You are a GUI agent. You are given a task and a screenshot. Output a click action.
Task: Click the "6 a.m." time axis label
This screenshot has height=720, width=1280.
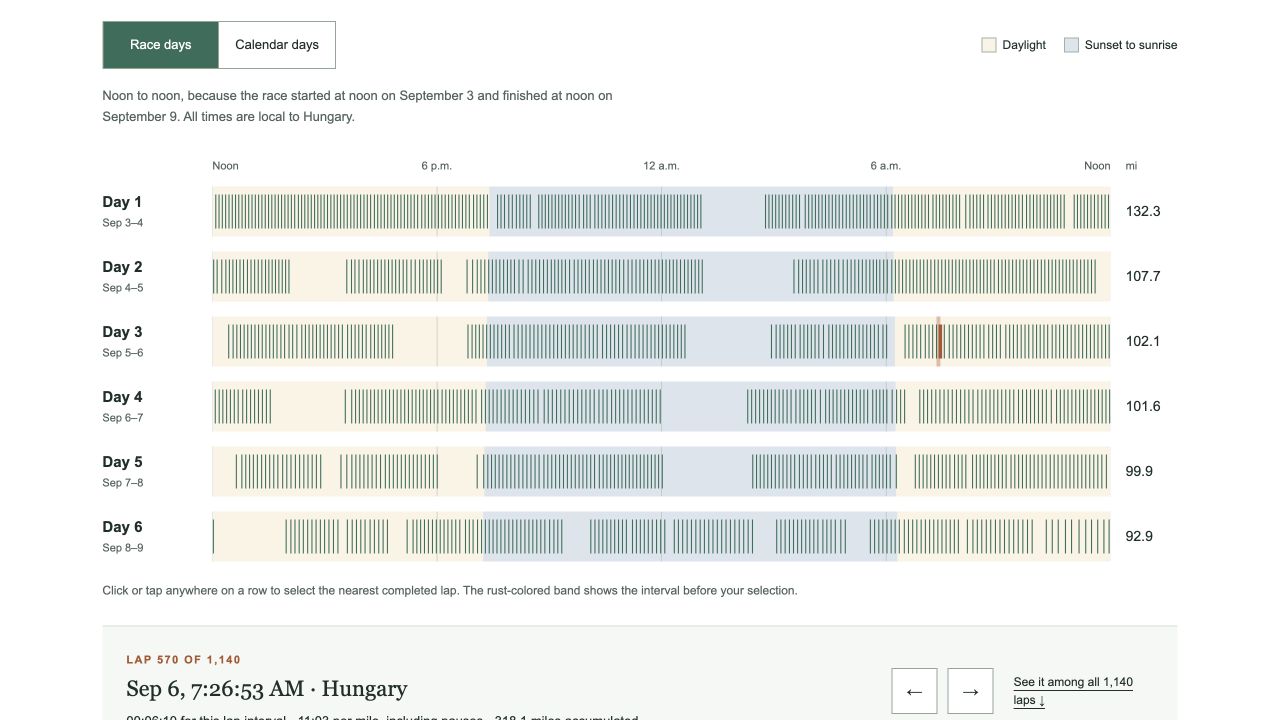885,166
